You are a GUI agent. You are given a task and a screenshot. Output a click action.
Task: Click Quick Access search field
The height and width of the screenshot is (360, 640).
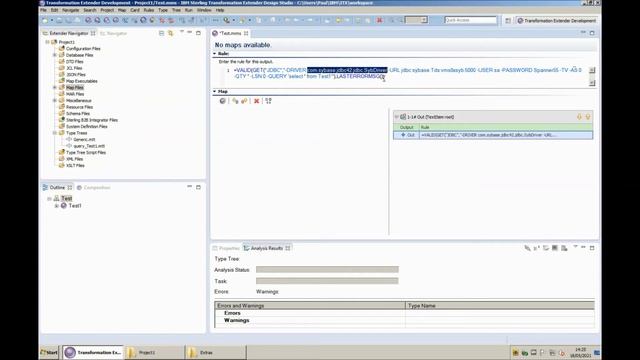pyautogui.click(x=470, y=20)
